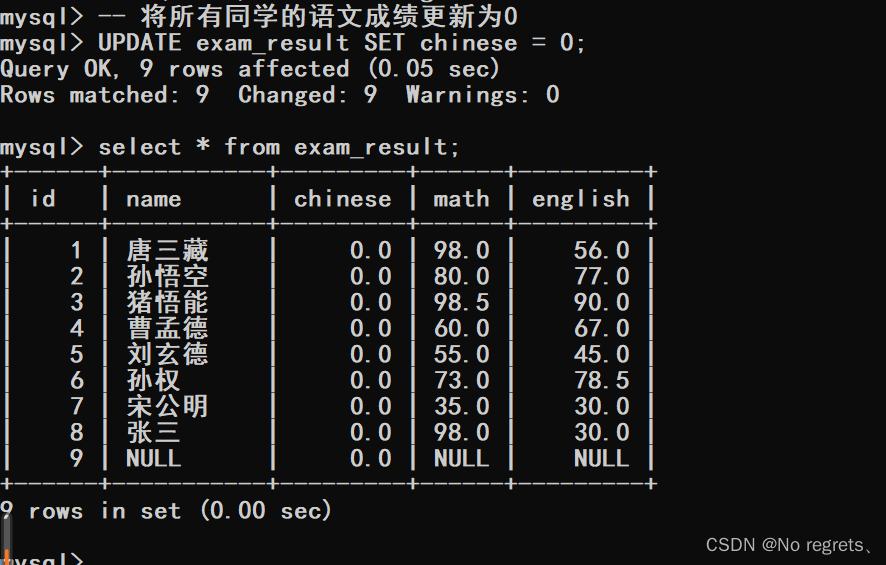The width and height of the screenshot is (886, 565).
Task: Click the 'math' column header
Action: [461, 199]
